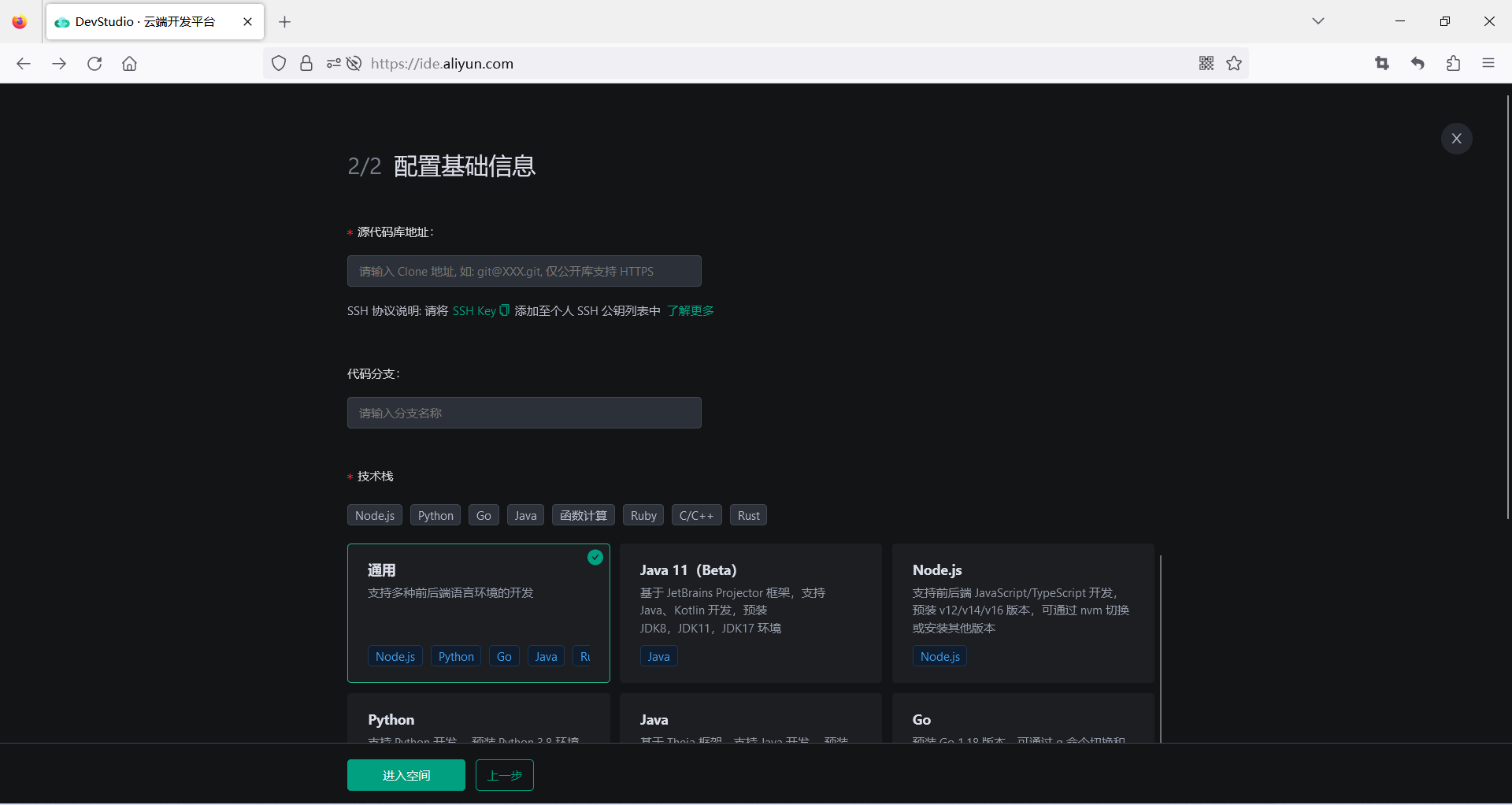The height and width of the screenshot is (805, 1512).
Task: Click the Python tag inside the 通用 card
Action: click(x=456, y=656)
